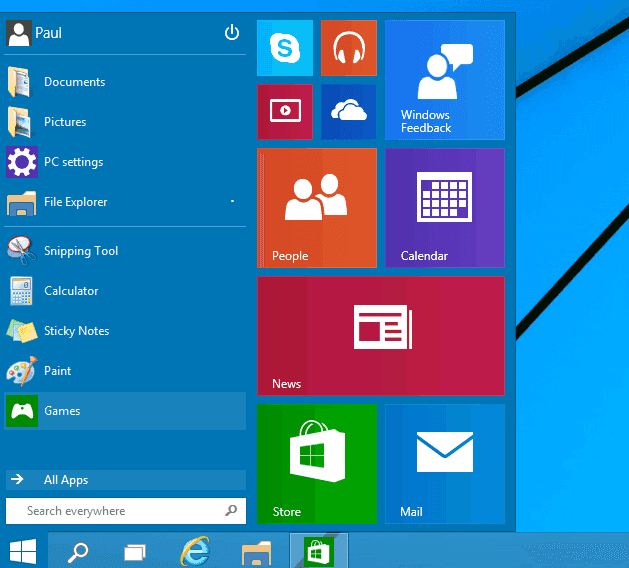Expand File Explorer jump list arrow
The height and width of the screenshot is (568, 629).
[x=232, y=201]
